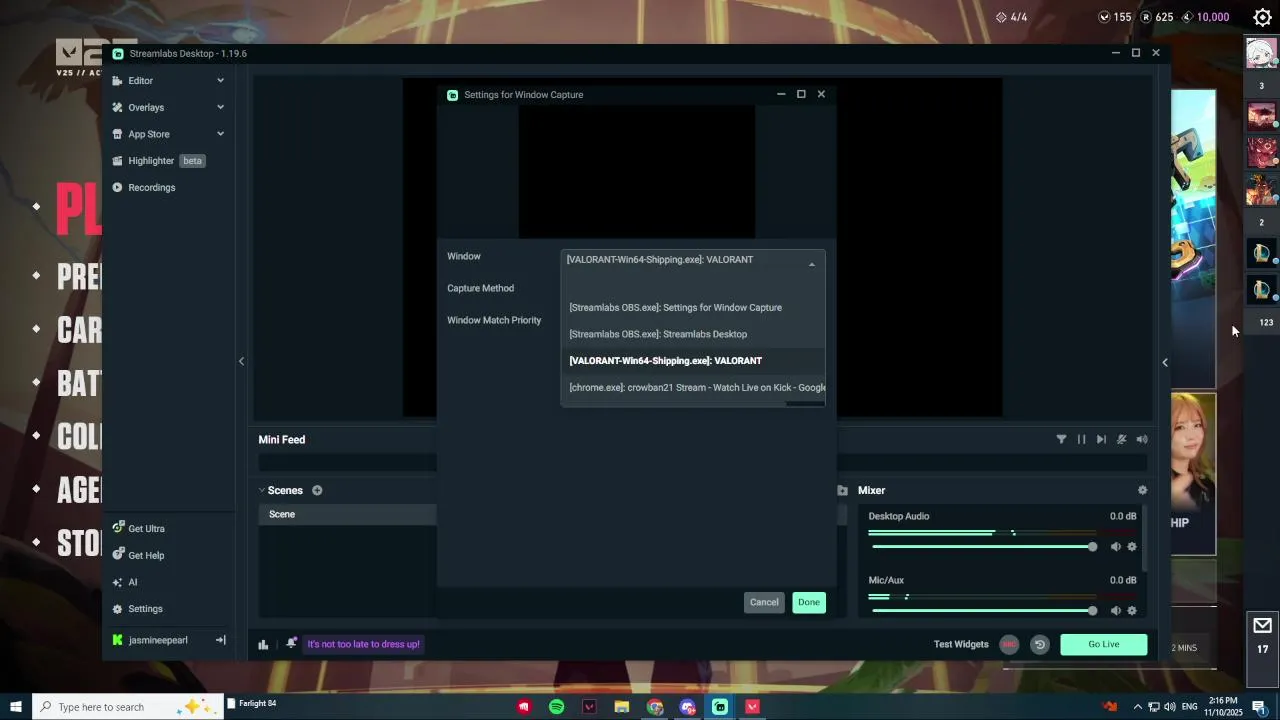1280x720 pixels.
Task: Click Cancel in Window Capture settings
Action: click(764, 602)
